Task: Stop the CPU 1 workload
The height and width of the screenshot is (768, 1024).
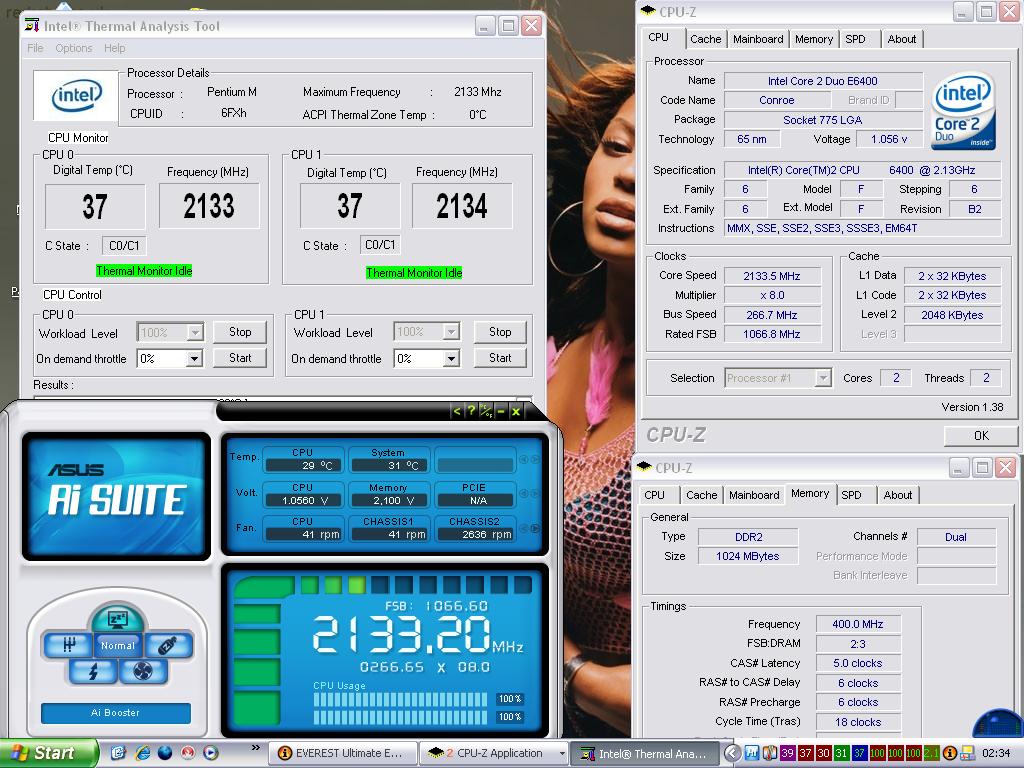Action: 500,332
